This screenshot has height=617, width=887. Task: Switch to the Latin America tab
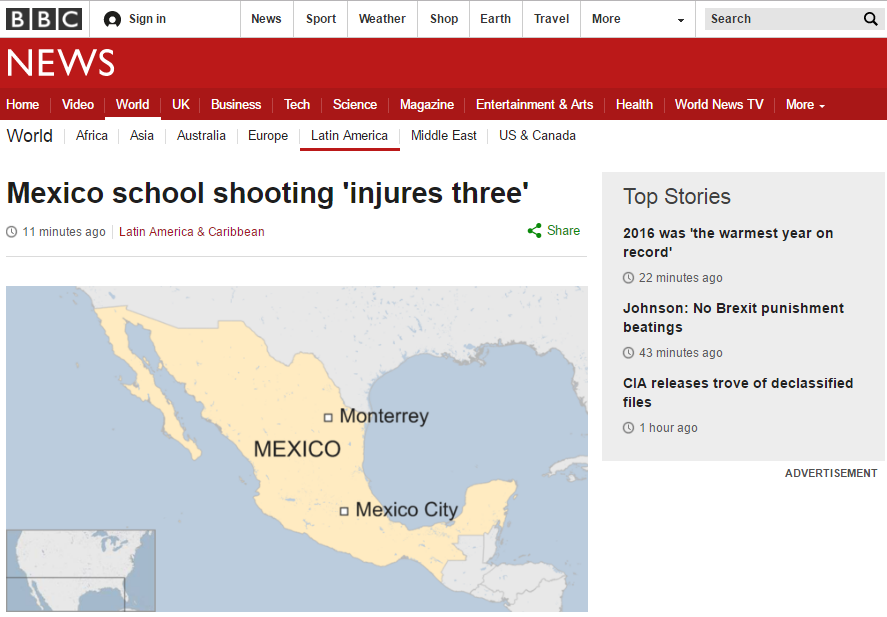pos(349,135)
